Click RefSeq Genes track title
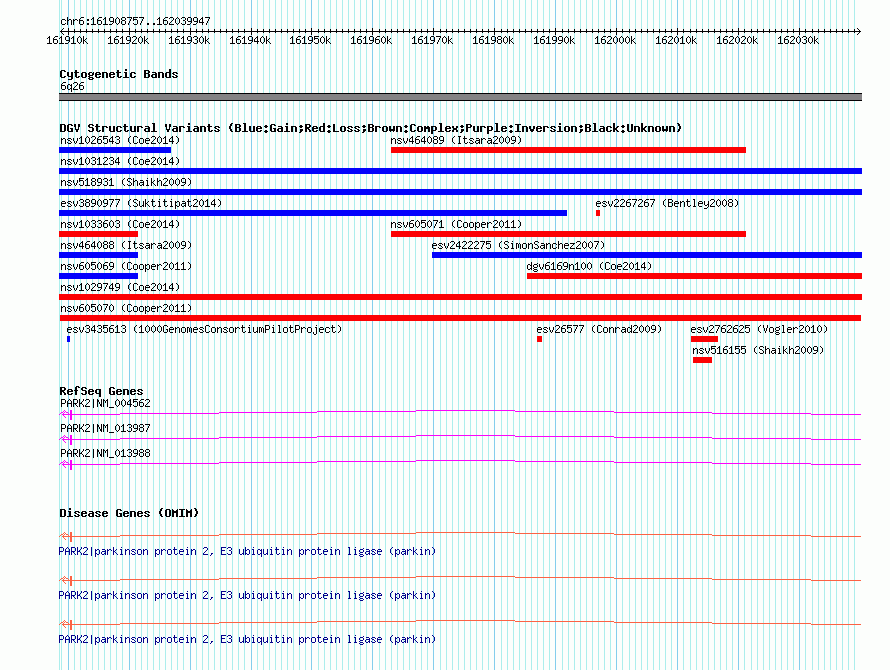The image size is (890, 670). pyautogui.click(x=101, y=391)
